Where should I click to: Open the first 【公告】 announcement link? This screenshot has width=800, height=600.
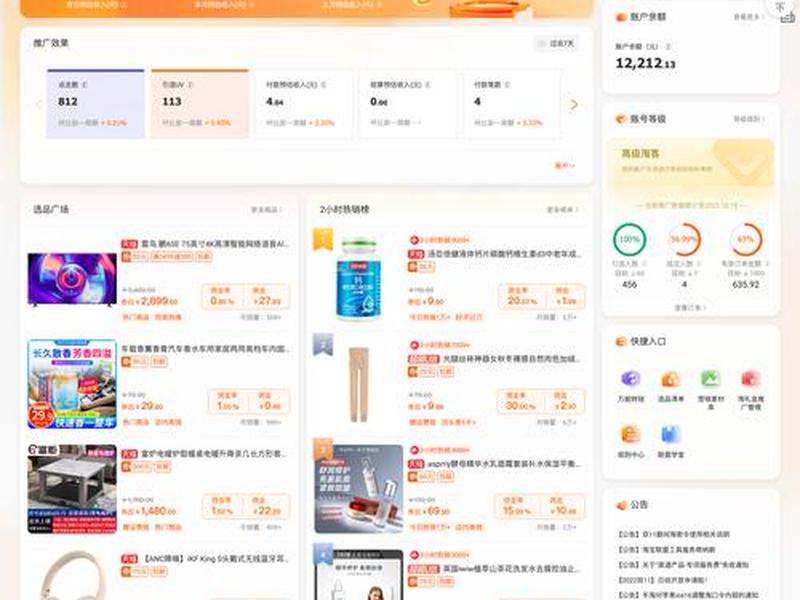673,534
